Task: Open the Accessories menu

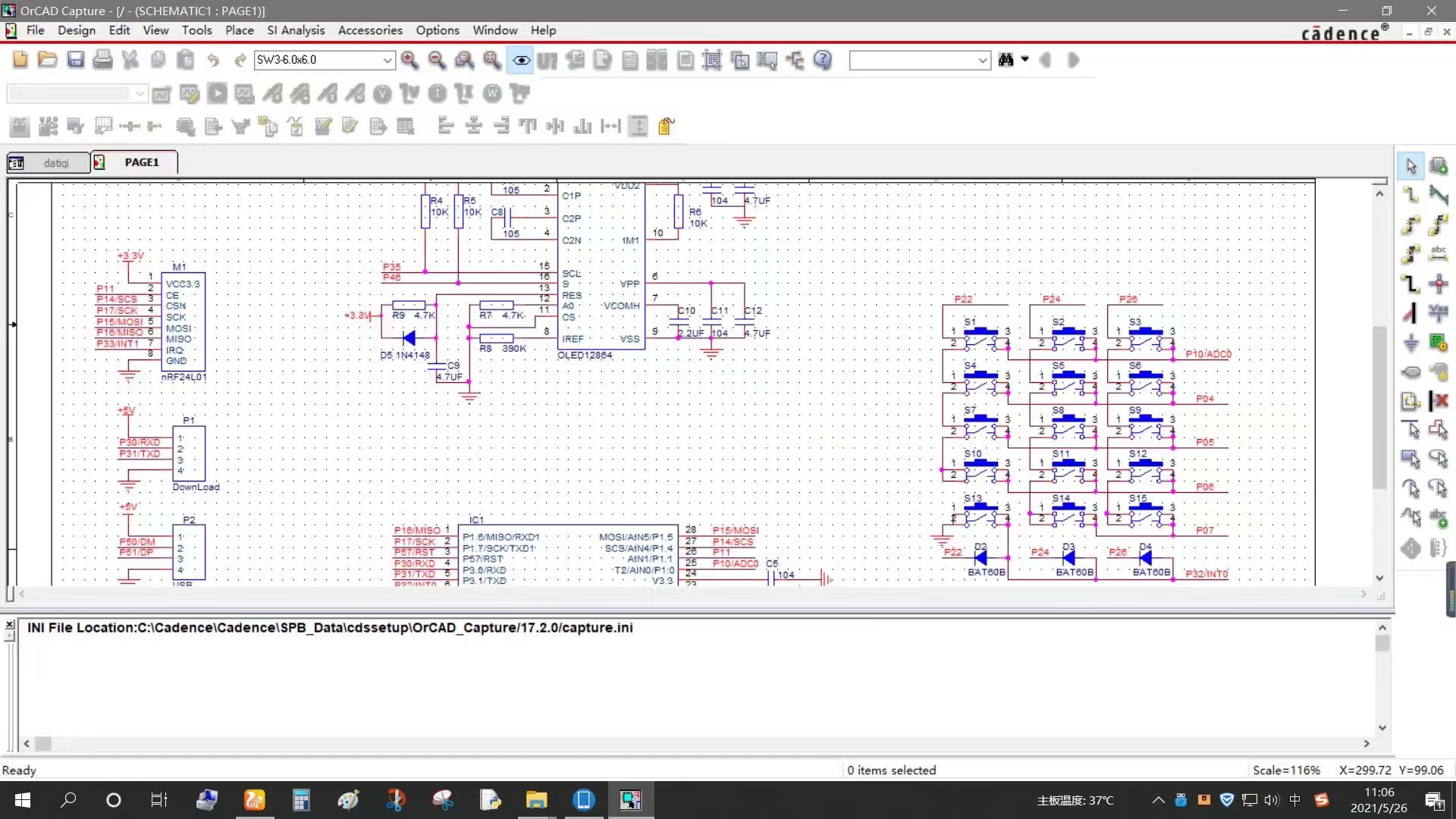Action: click(x=369, y=30)
